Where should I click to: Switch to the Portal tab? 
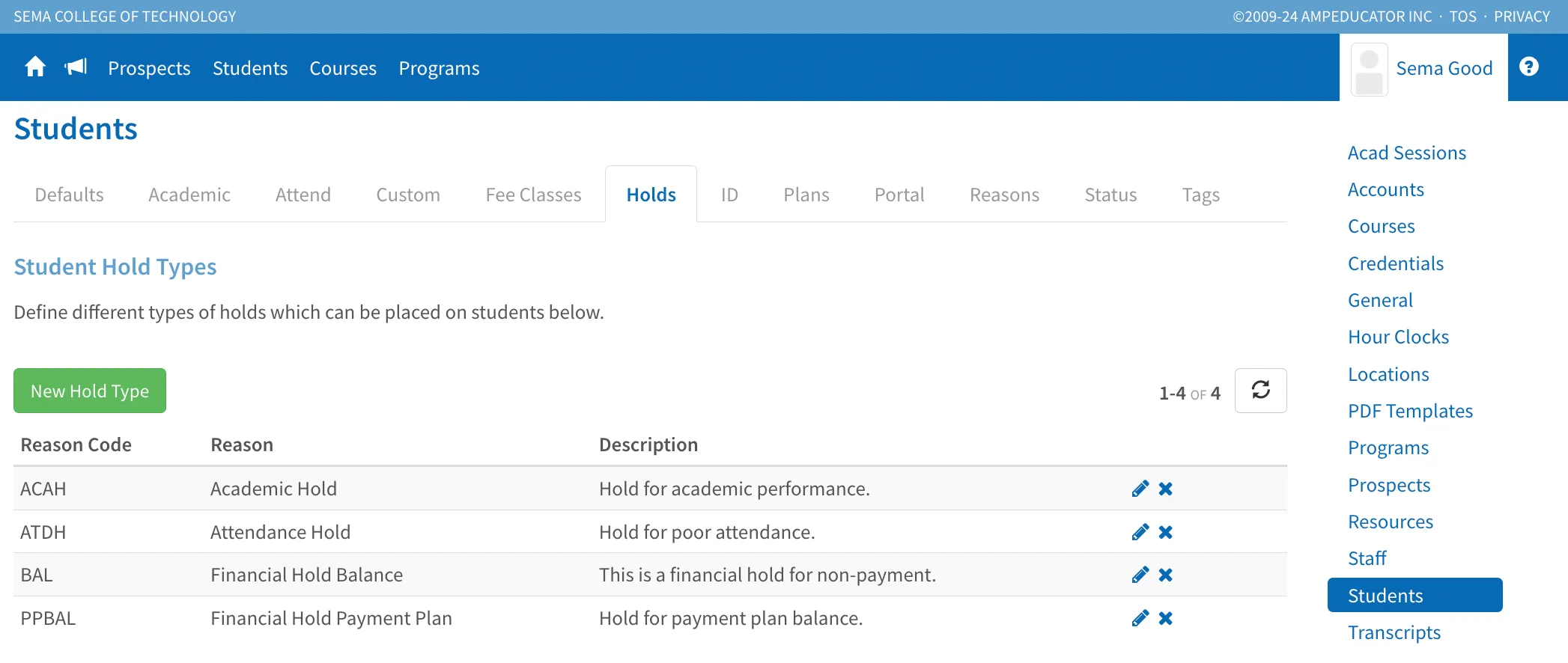coord(899,195)
